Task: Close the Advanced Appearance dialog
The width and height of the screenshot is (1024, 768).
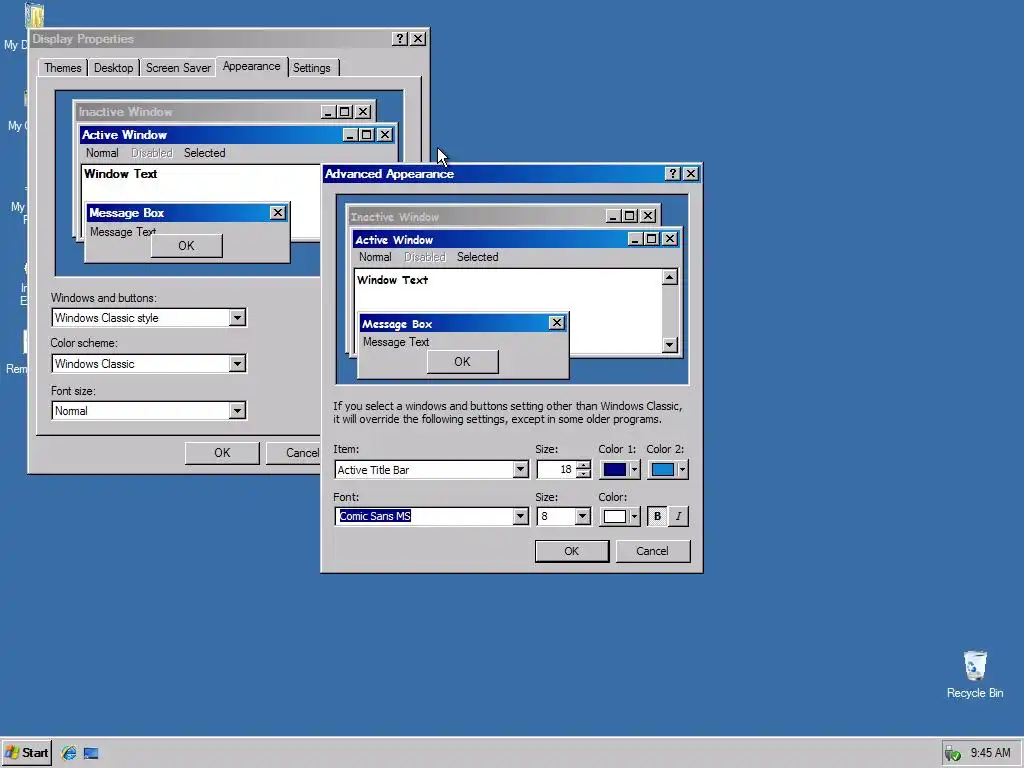Action: coord(690,174)
